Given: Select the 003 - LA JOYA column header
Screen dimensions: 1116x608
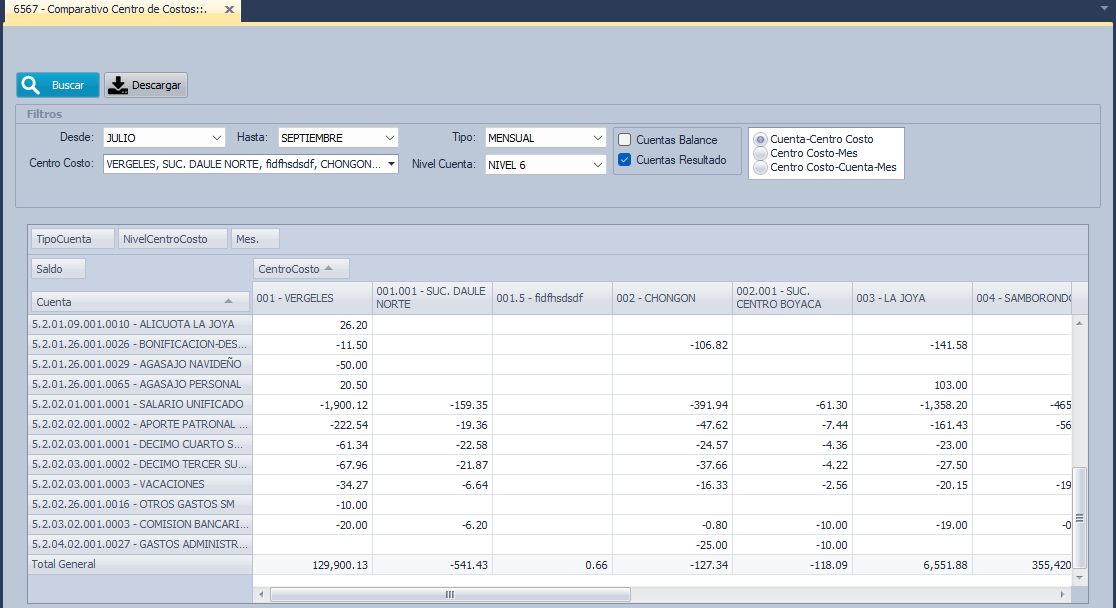Looking at the screenshot, I should click(911, 298).
